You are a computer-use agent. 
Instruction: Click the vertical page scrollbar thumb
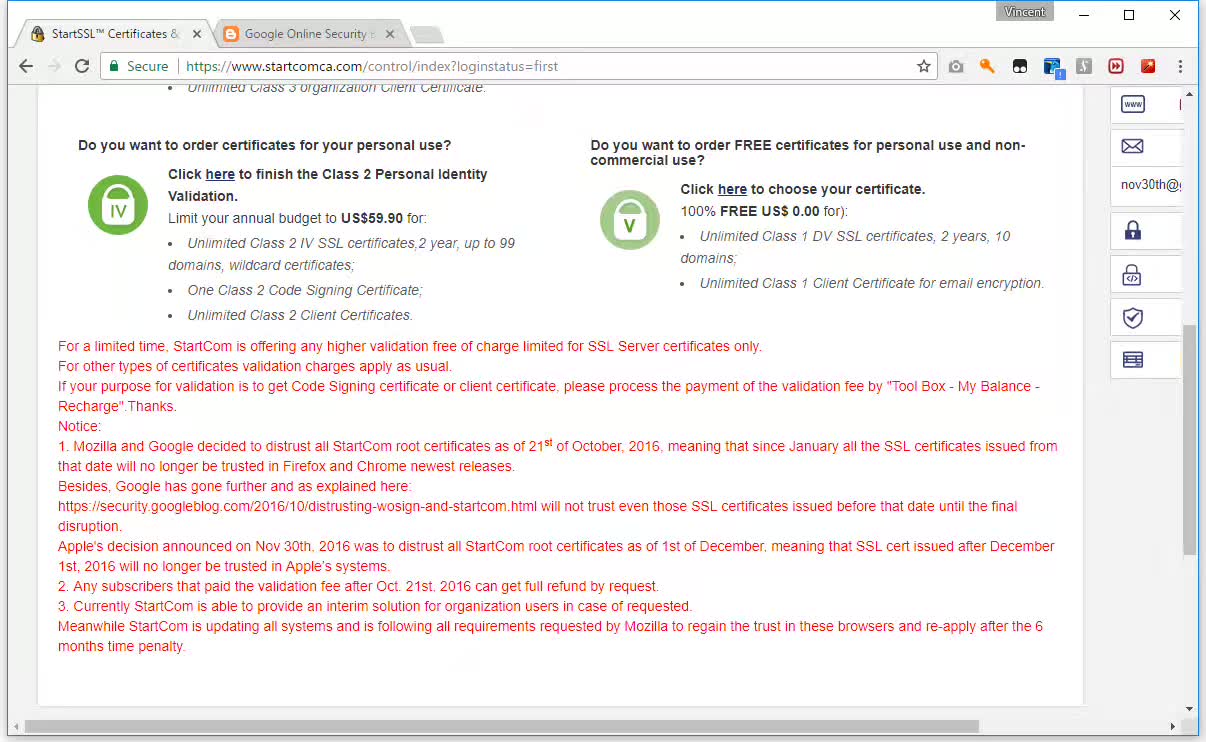click(x=1189, y=440)
